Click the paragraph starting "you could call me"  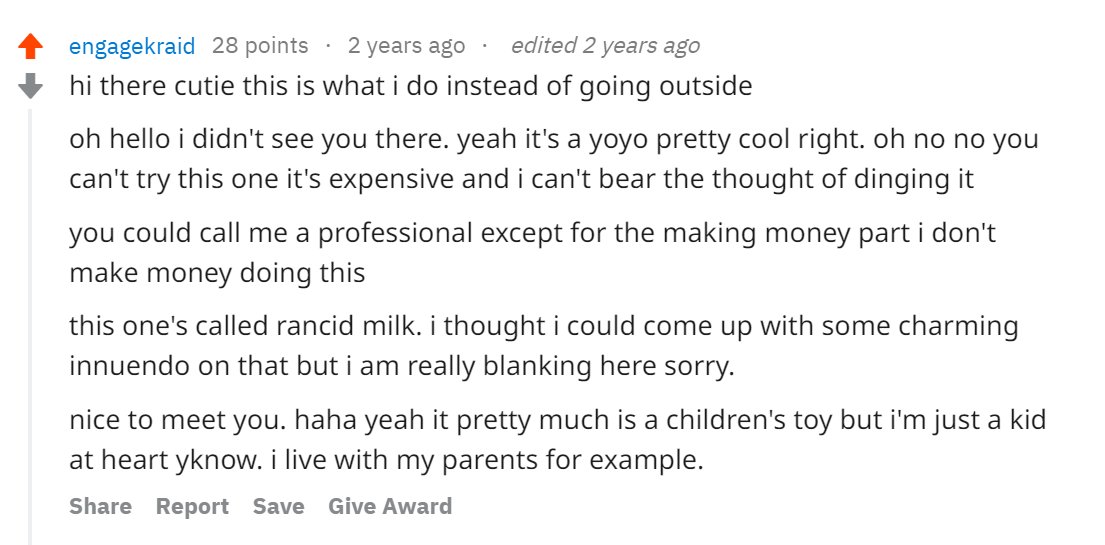coord(530,253)
